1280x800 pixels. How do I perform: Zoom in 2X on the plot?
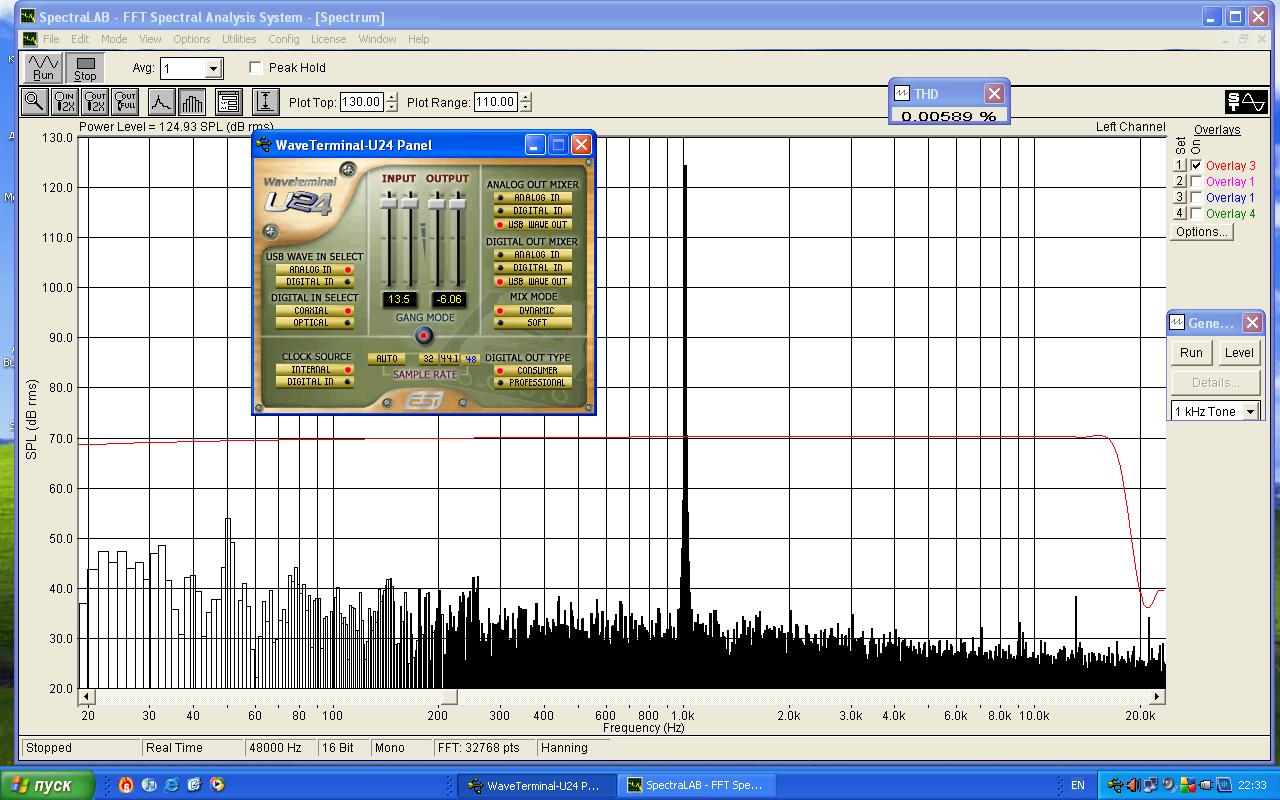click(x=65, y=101)
